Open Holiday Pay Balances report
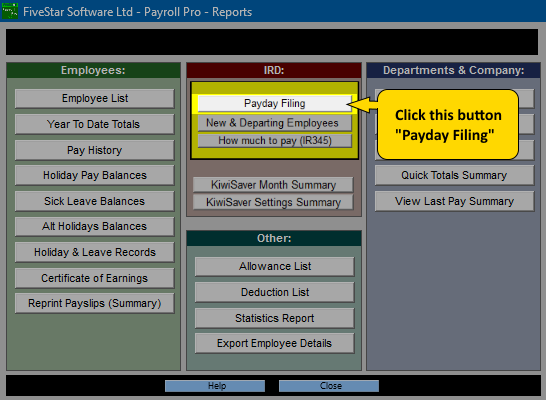Screen dimensions: 546x400 95,175
